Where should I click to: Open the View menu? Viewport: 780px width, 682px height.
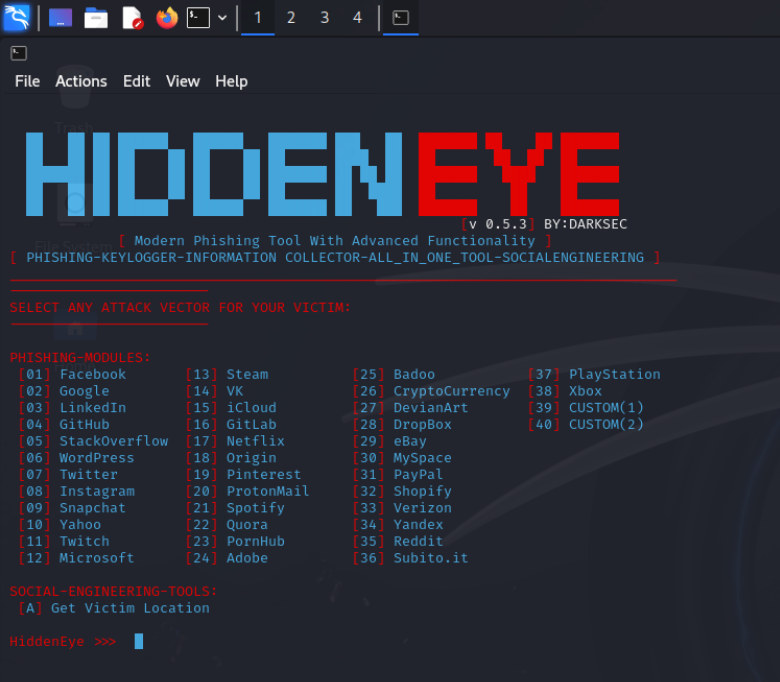point(183,81)
